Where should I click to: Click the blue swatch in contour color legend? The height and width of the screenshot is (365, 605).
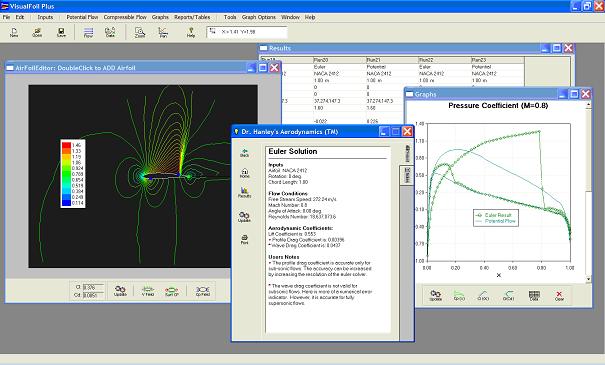point(66,203)
